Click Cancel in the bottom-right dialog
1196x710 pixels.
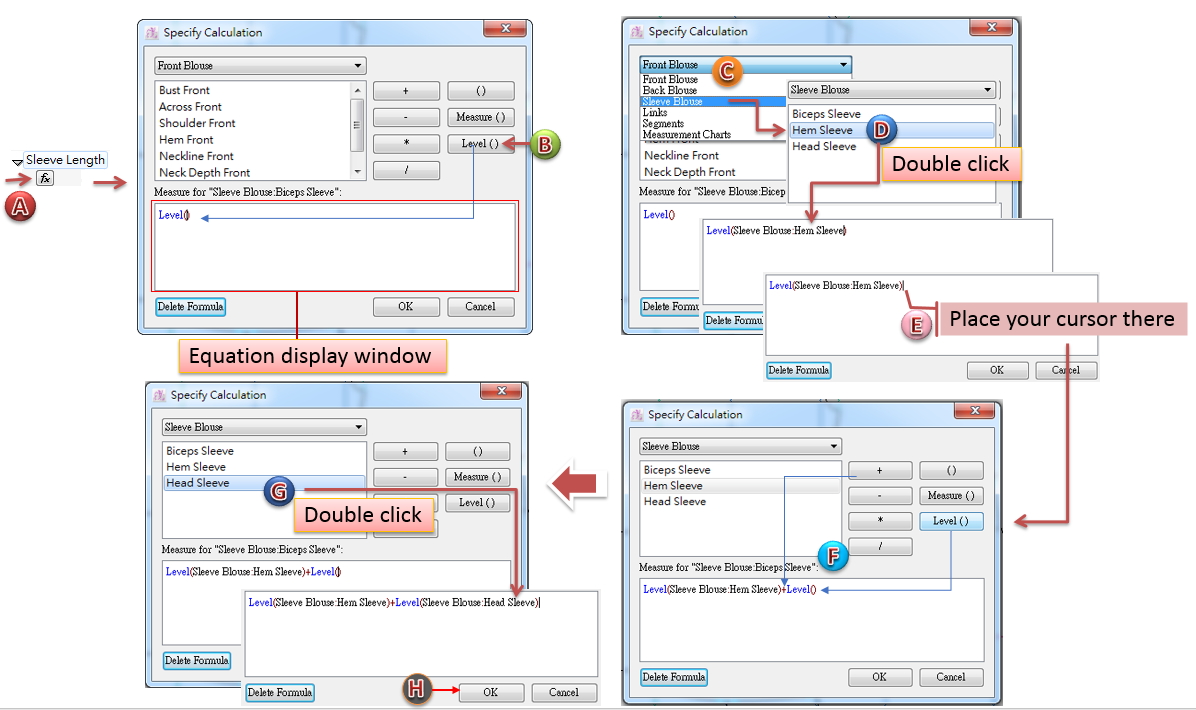[x=950, y=677]
